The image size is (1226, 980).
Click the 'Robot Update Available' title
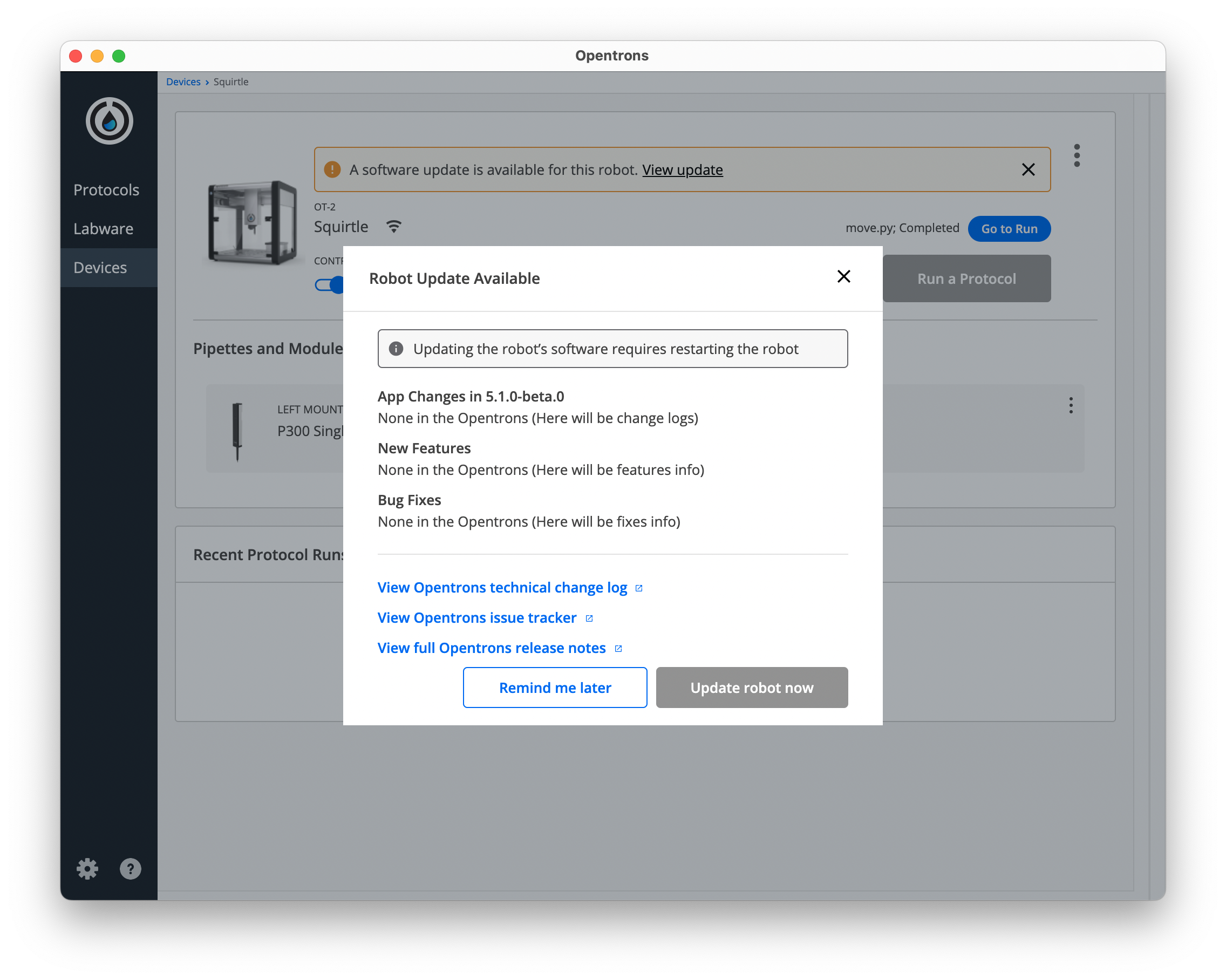[454, 278]
